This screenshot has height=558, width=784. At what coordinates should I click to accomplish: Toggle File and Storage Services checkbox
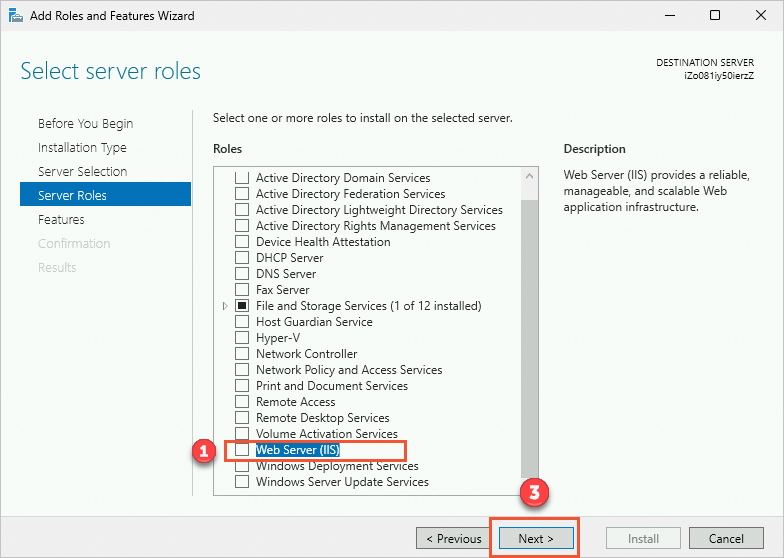242,306
